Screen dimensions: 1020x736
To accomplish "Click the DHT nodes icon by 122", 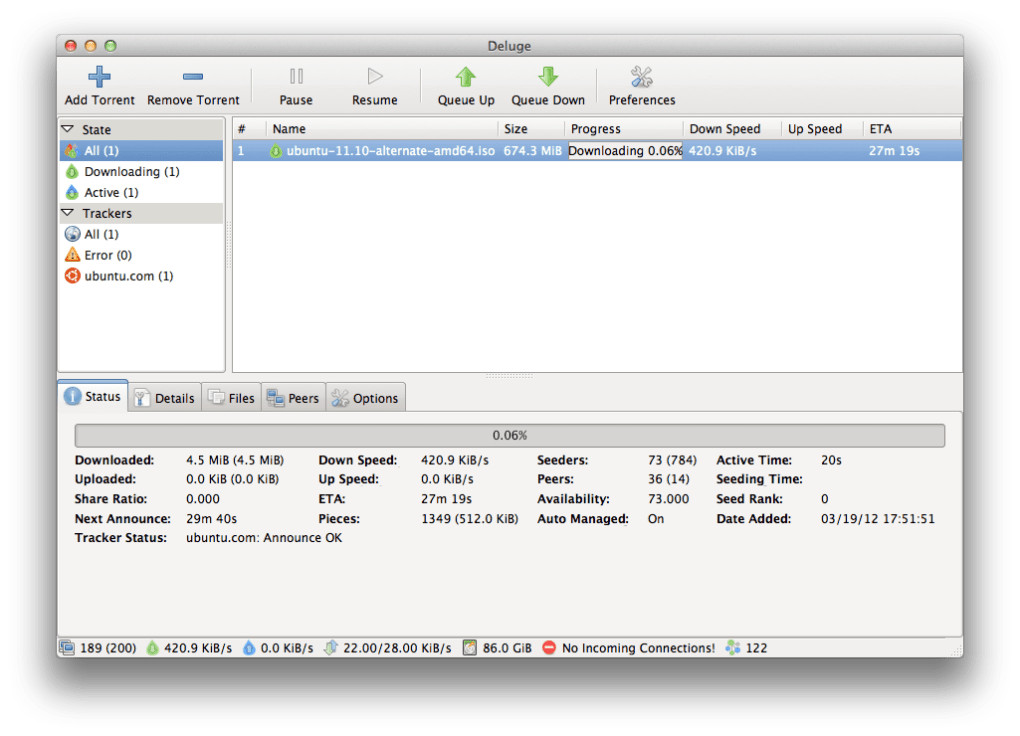I will pyautogui.click(x=733, y=647).
